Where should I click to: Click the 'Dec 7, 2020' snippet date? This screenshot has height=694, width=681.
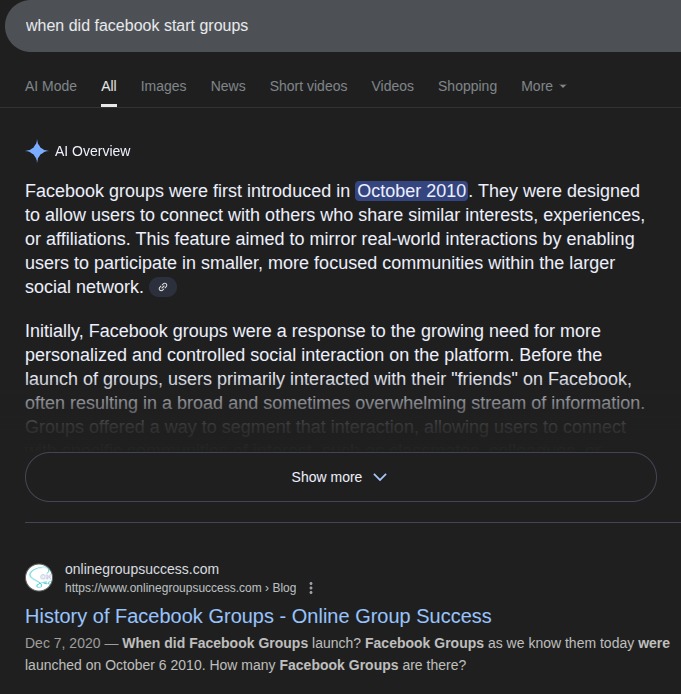(x=63, y=643)
